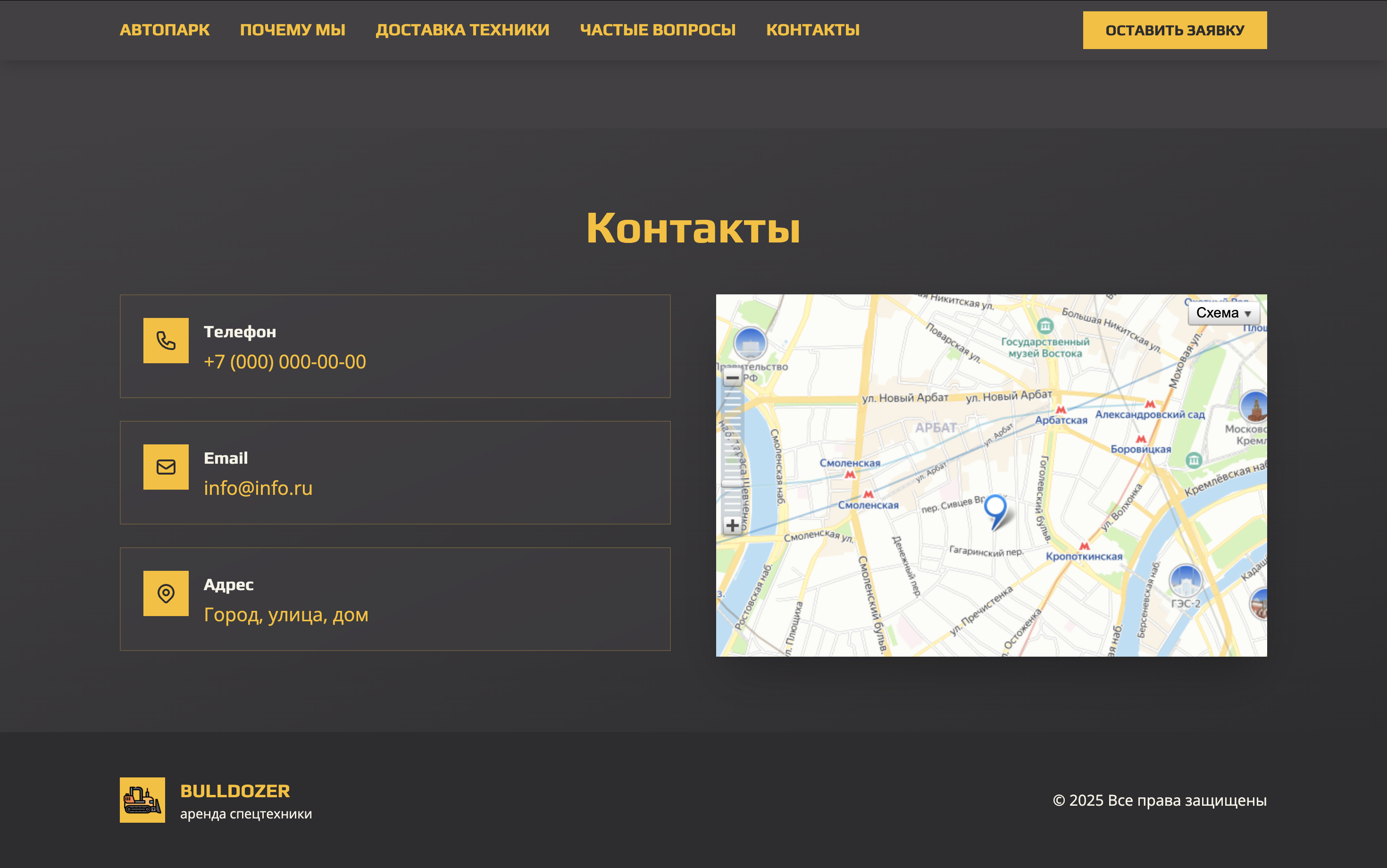
Task: Click the info@info.ru email link
Action: coord(259,487)
